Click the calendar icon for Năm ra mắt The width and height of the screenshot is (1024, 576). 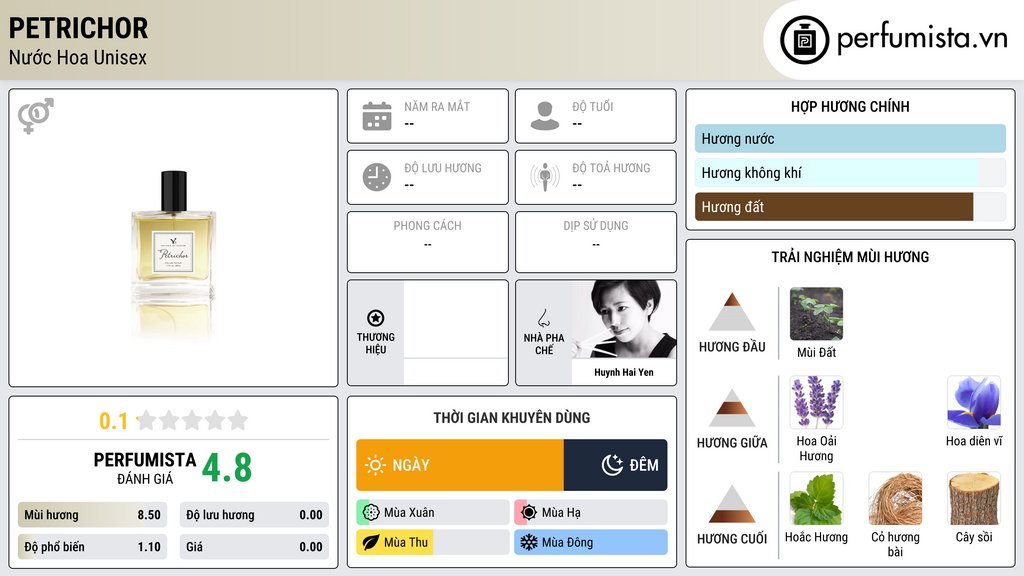[377, 116]
